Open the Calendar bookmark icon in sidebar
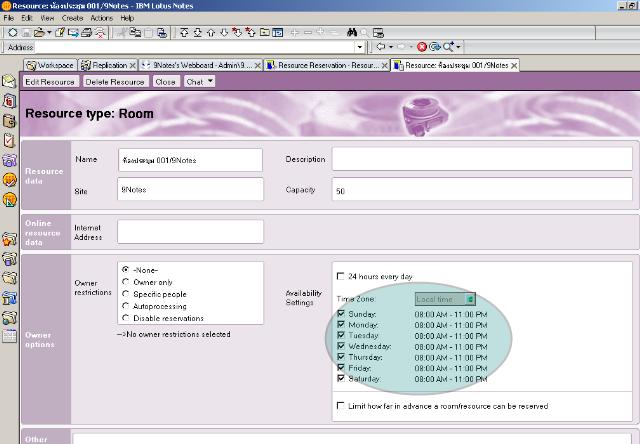Screen dimensions: 640x444 [9, 101]
